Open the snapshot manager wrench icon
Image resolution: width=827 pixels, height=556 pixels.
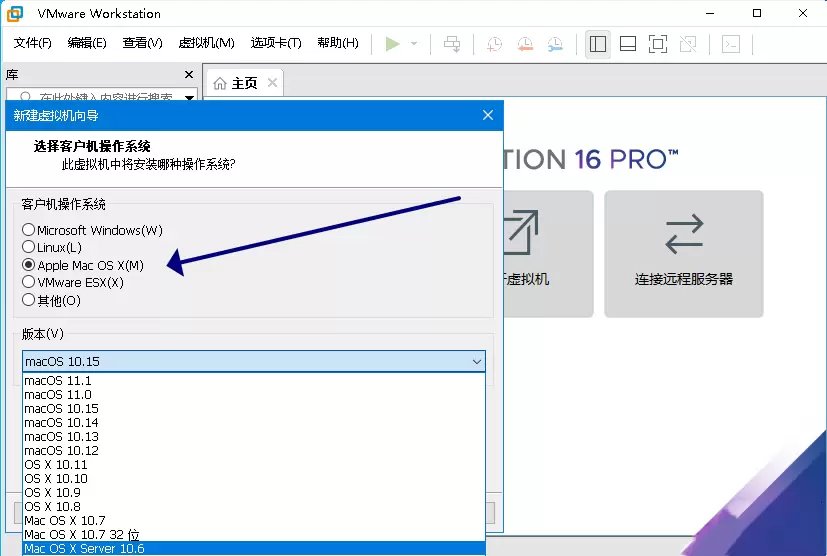pos(555,44)
